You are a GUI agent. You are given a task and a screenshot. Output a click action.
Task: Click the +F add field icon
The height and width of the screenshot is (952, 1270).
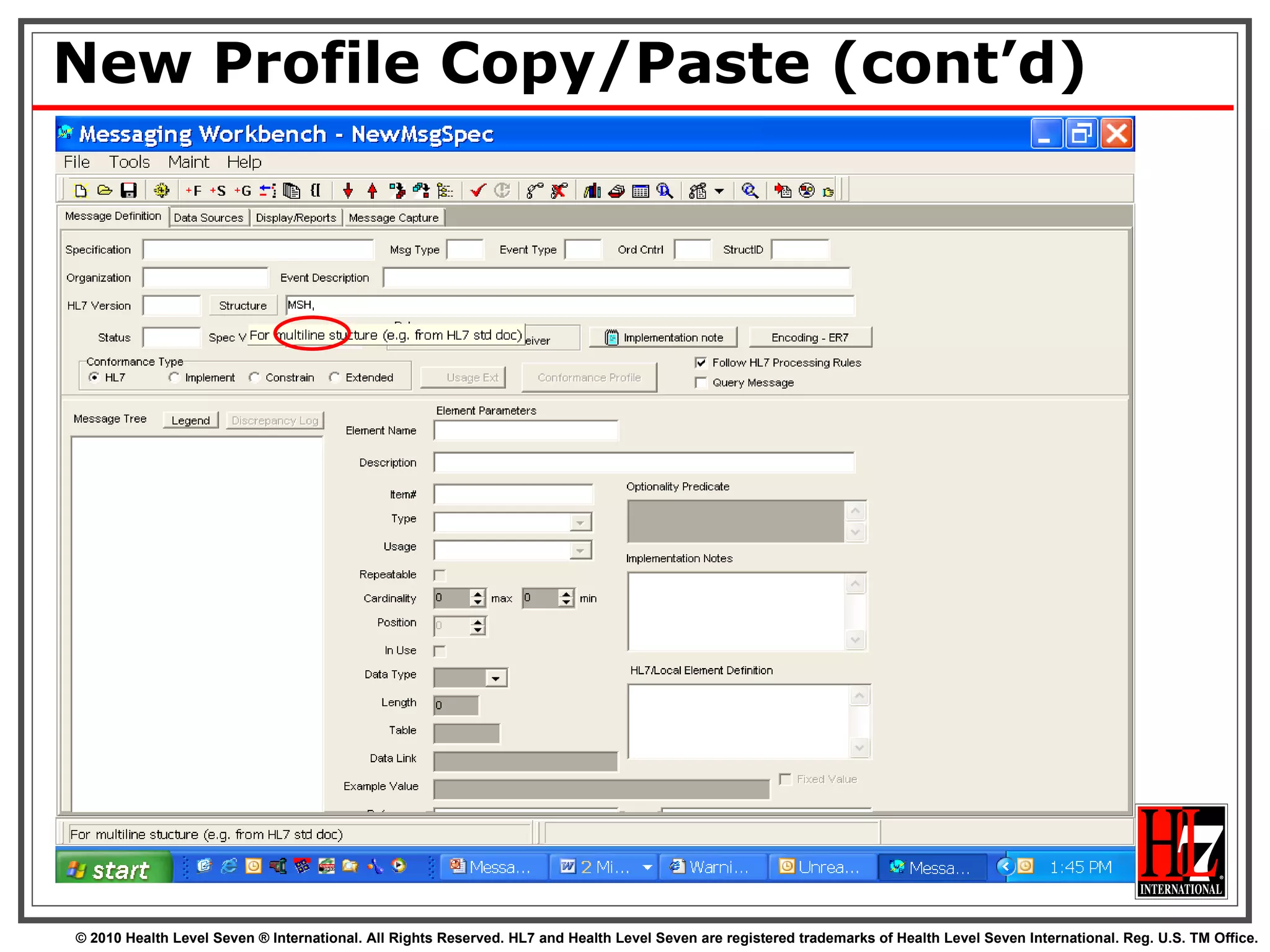tap(193, 190)
